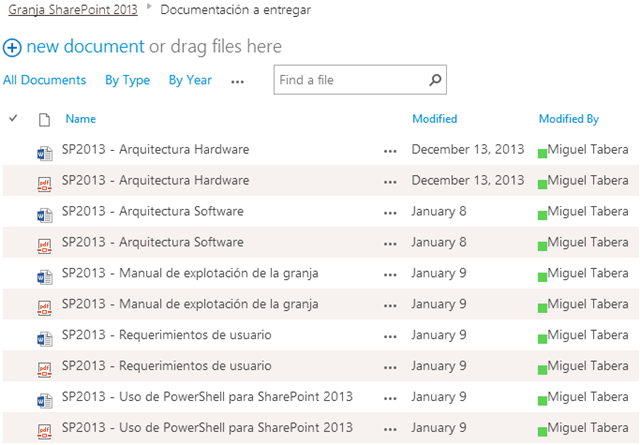Open PDF SP2013 - Arquitectura Software file name
Viewport: 640px width, 445px height.
point(153,242)
